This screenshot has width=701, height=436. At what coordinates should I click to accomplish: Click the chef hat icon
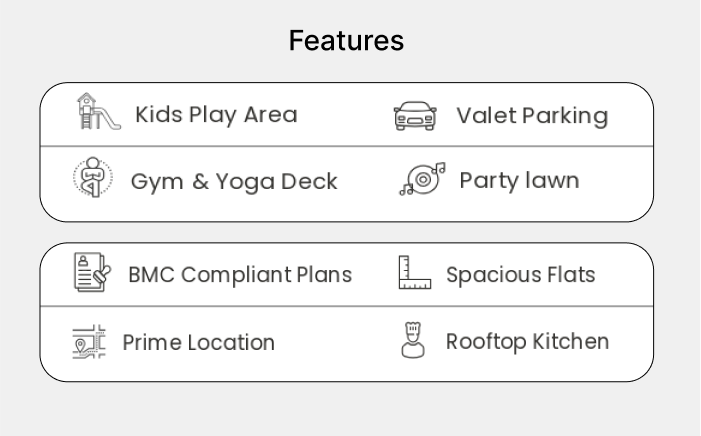(x=413, y=340)
